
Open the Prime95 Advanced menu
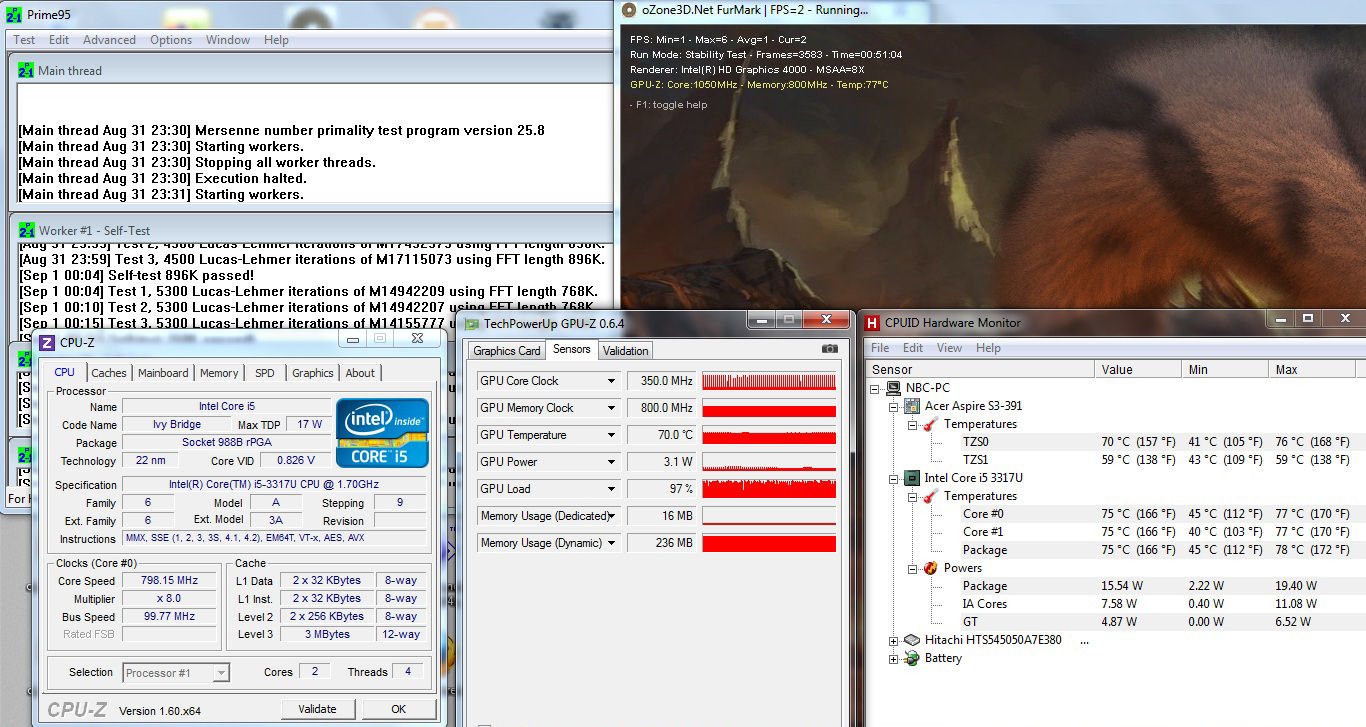(109, 40)
